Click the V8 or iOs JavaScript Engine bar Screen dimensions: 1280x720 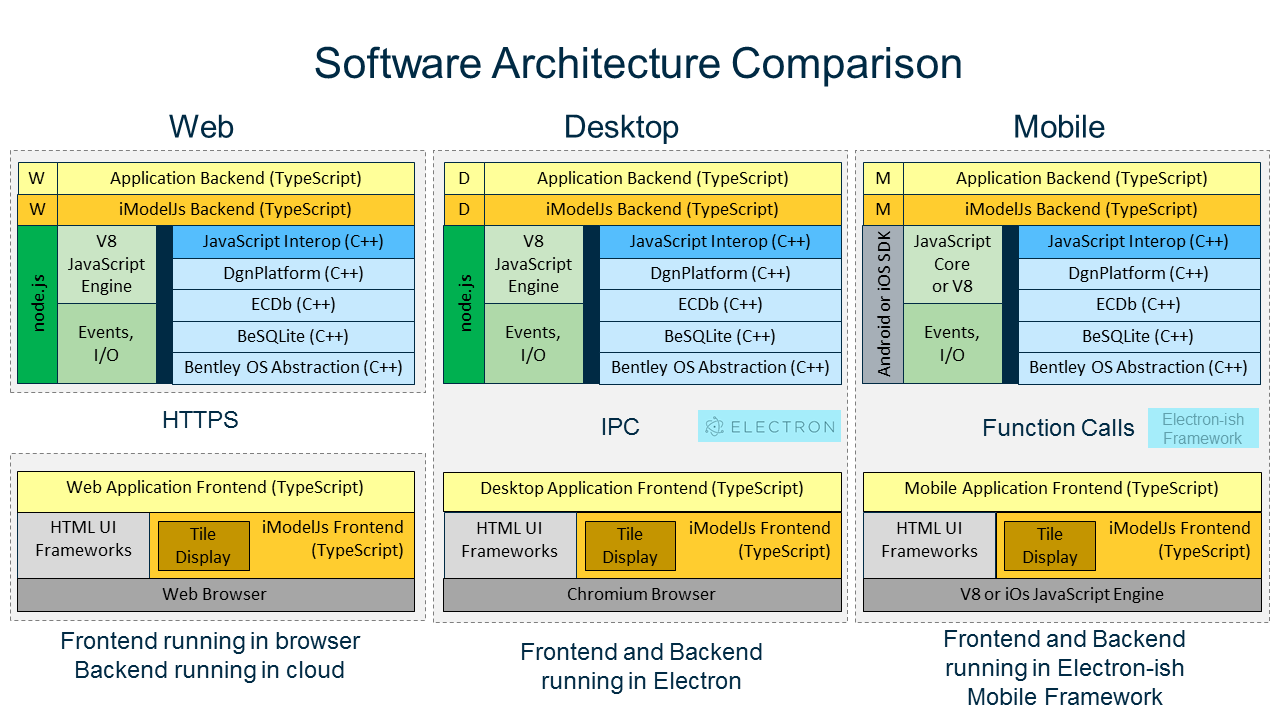click(x=1062, y=594)
